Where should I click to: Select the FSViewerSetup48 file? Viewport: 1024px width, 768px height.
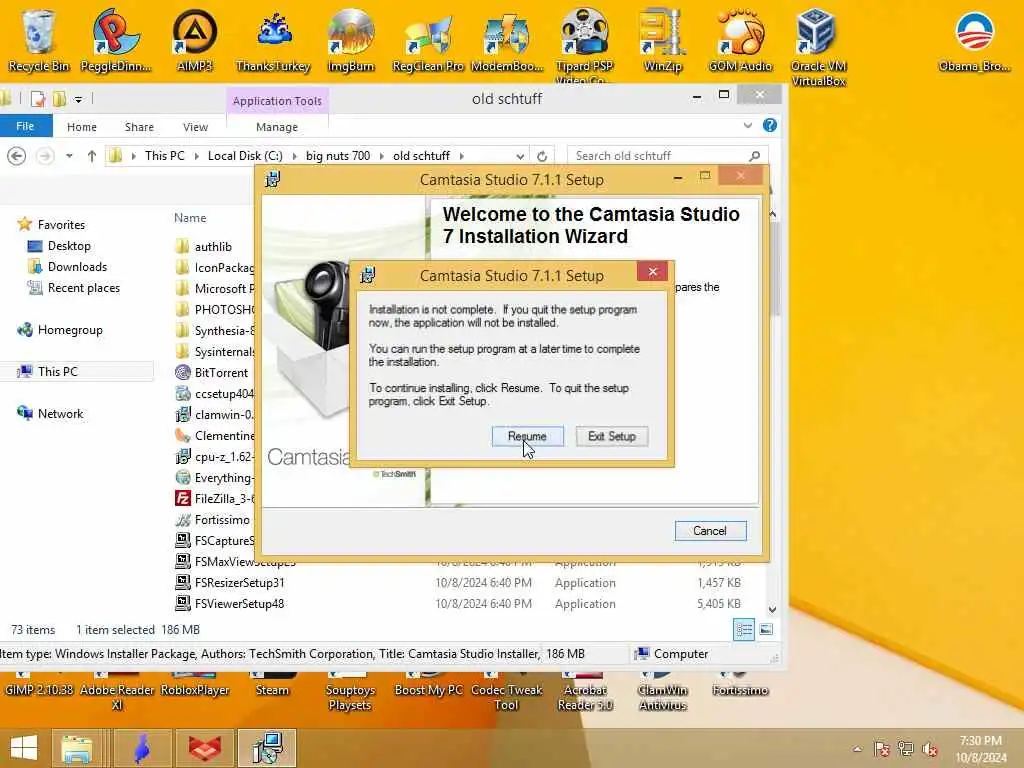tap(239, 604)
